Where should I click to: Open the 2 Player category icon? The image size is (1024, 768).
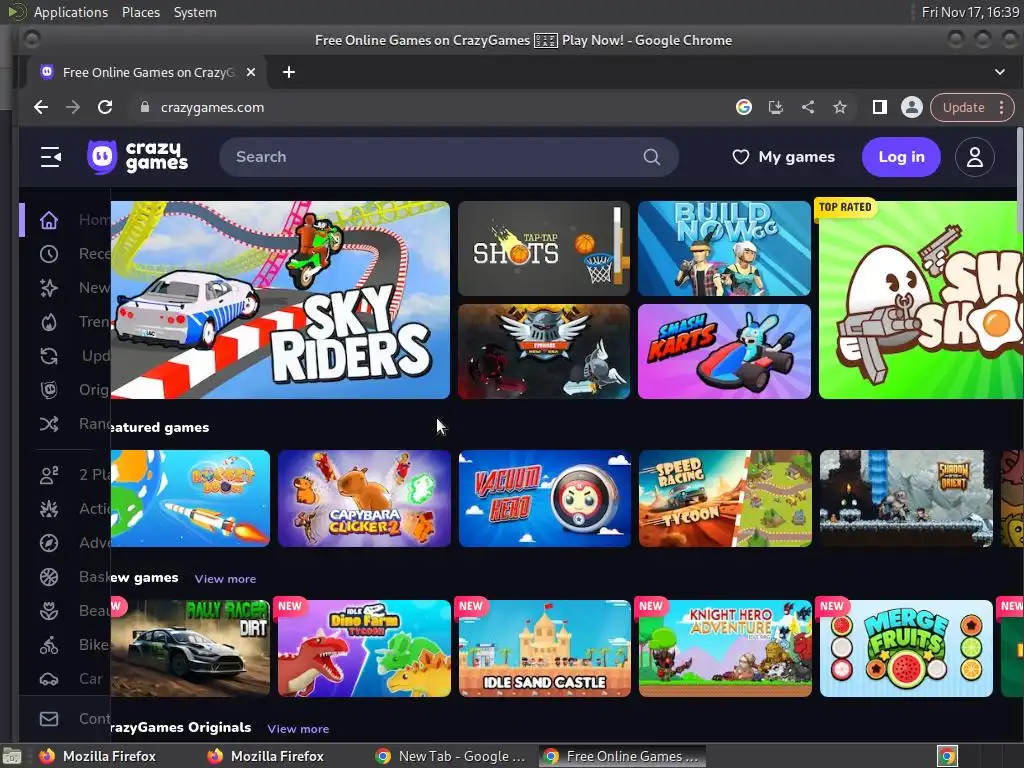49,475
